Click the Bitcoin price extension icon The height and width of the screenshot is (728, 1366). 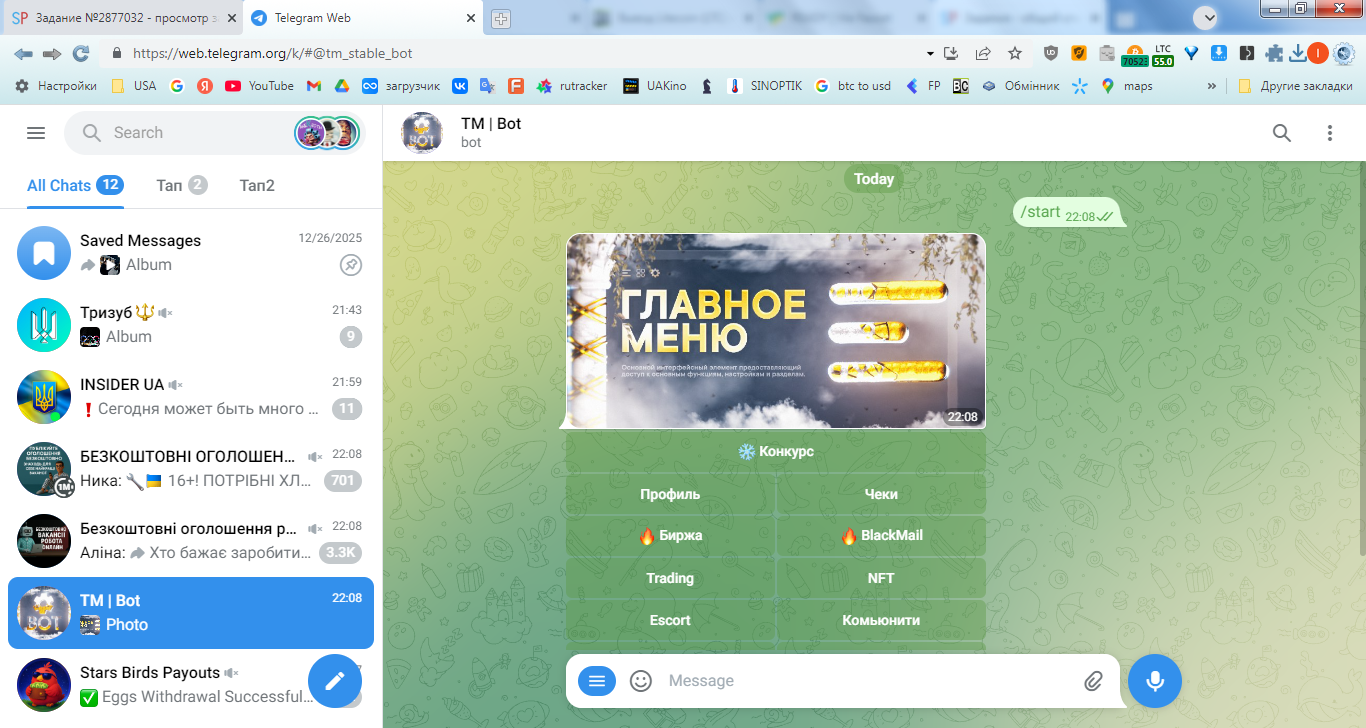tap(1135, 54)
